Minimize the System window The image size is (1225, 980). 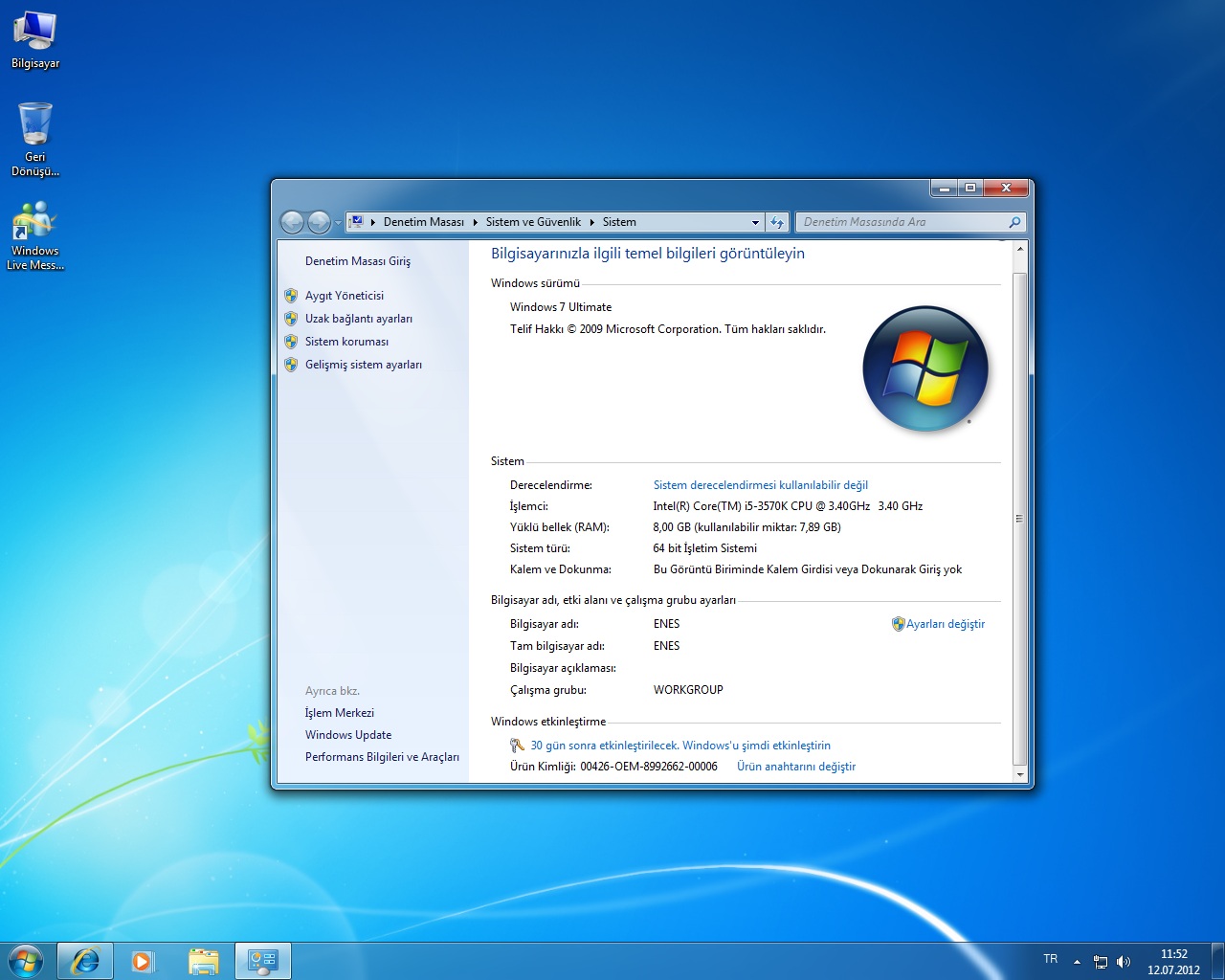pyautogui.click(x=944, y=189)
